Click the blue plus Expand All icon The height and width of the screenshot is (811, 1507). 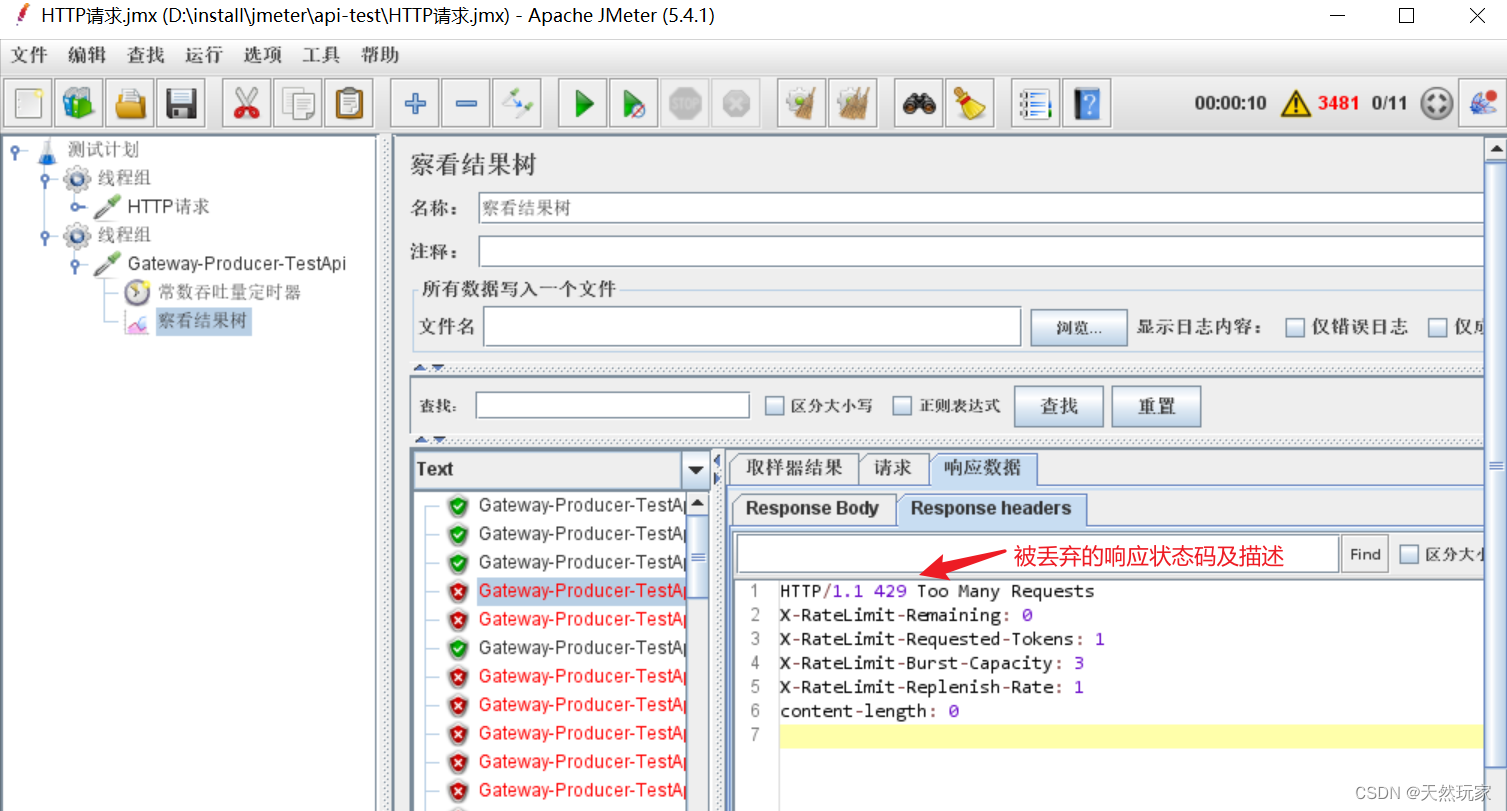point(415,103)
